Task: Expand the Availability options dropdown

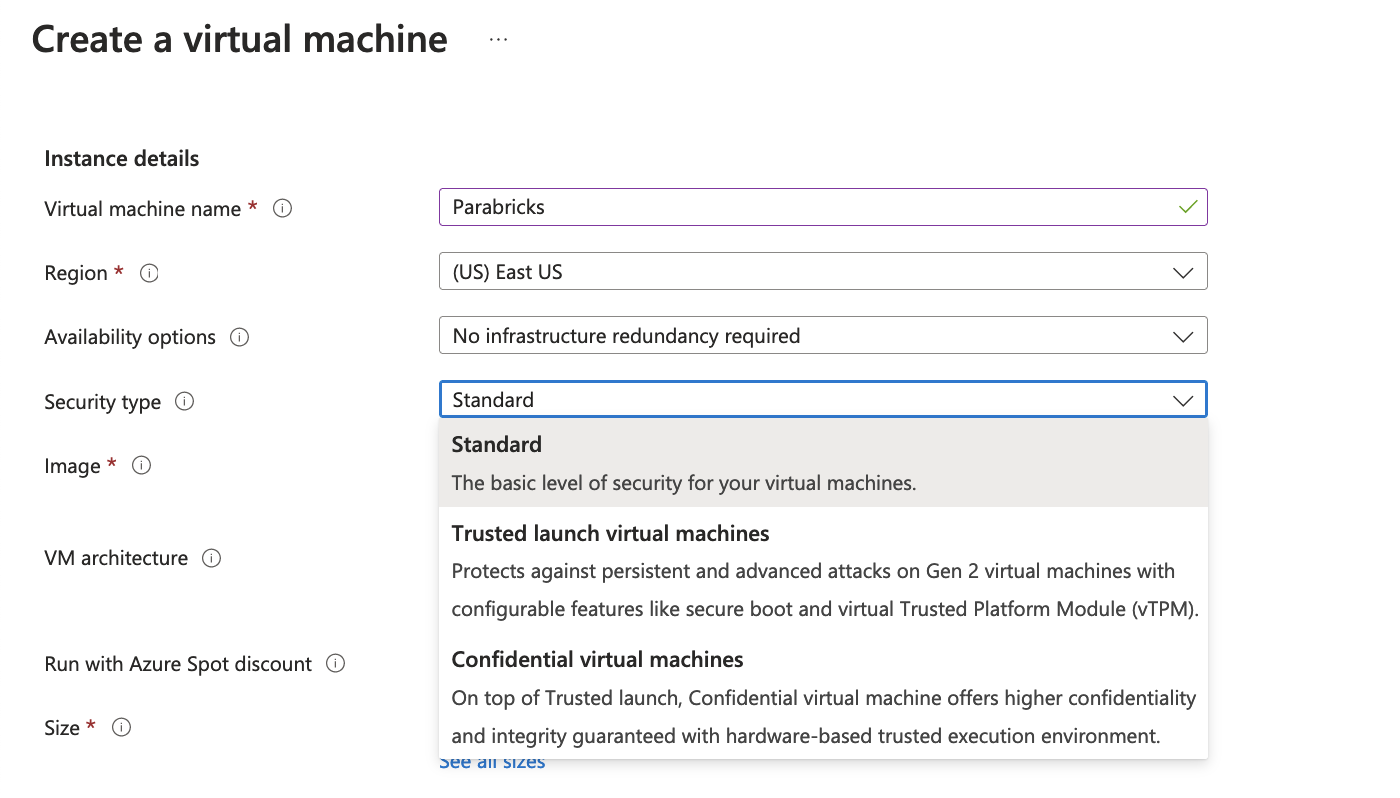Action: [822, 336]
